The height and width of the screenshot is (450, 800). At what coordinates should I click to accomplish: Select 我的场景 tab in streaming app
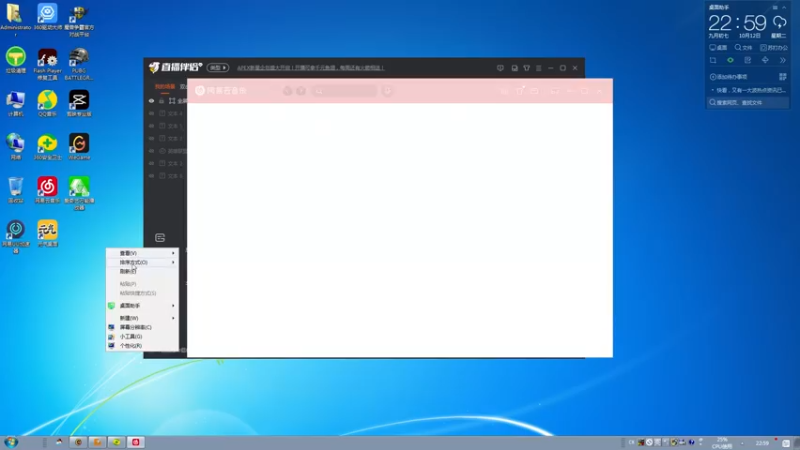(x=165, y=87)
